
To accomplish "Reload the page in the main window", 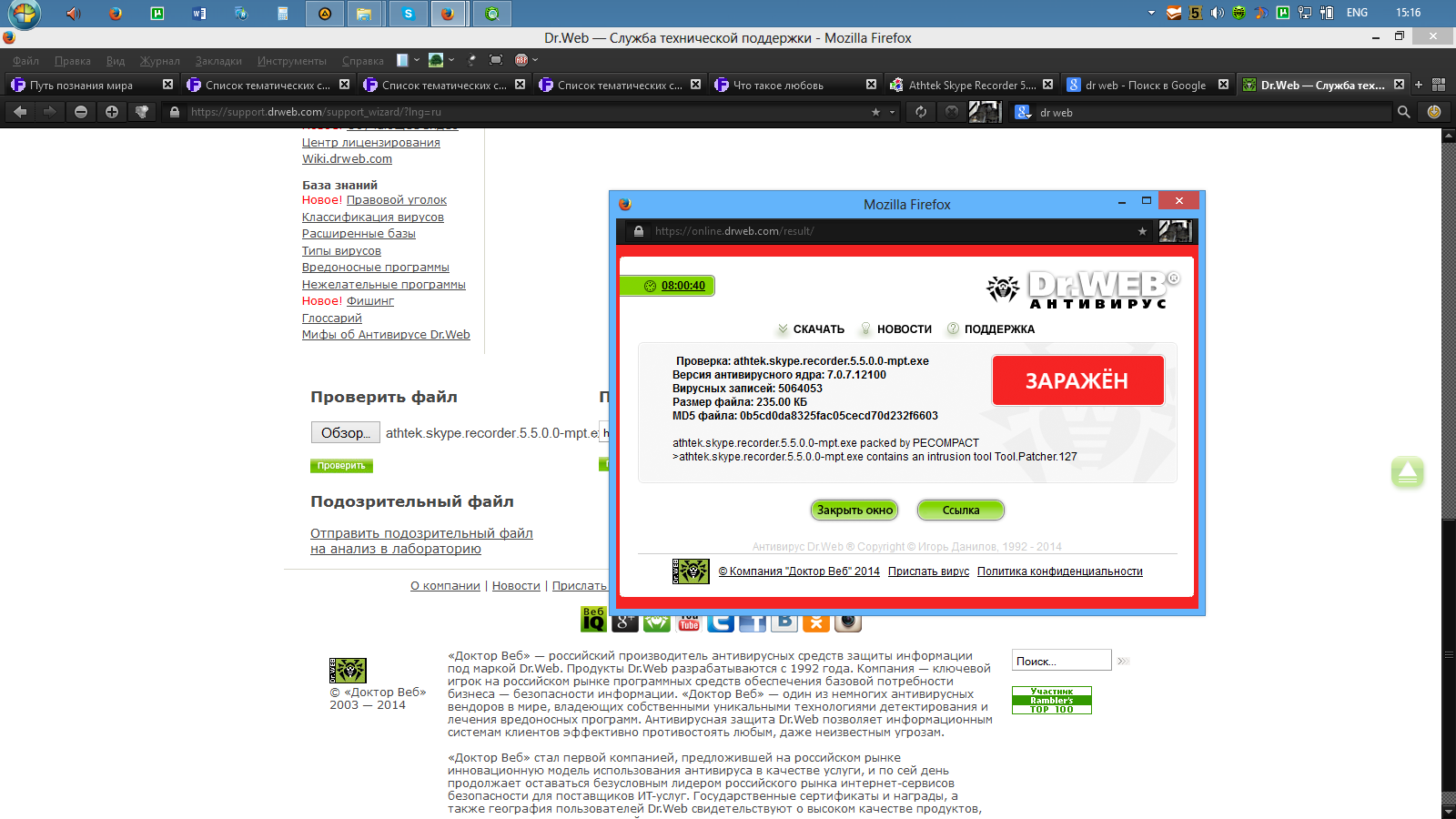I will point(921,112).
